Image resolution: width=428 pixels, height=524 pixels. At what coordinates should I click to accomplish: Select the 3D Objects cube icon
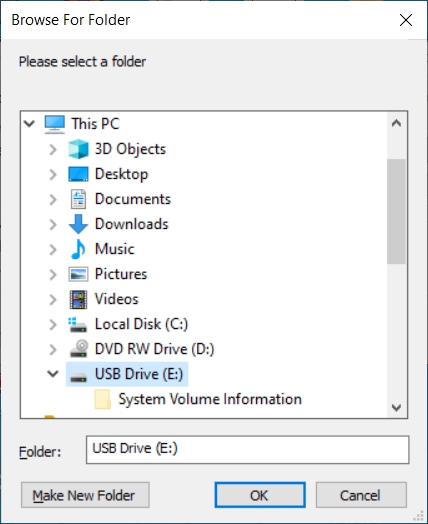click(78, 149)
